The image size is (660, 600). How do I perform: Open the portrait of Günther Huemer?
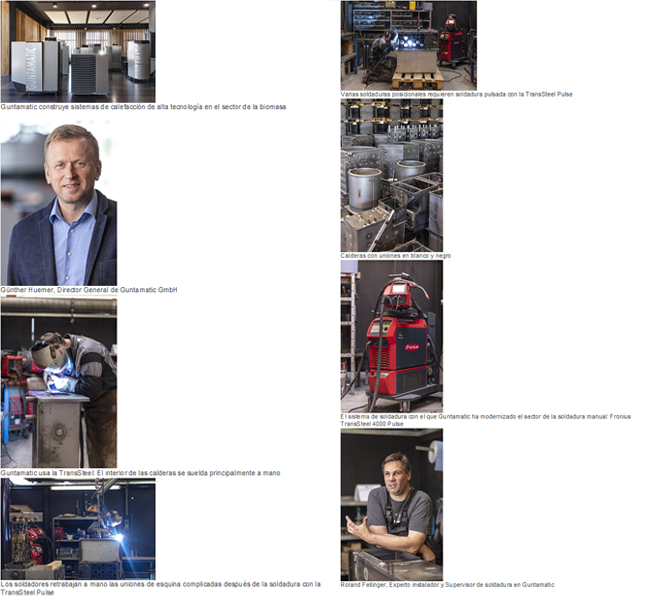click(x=59, y=203)
